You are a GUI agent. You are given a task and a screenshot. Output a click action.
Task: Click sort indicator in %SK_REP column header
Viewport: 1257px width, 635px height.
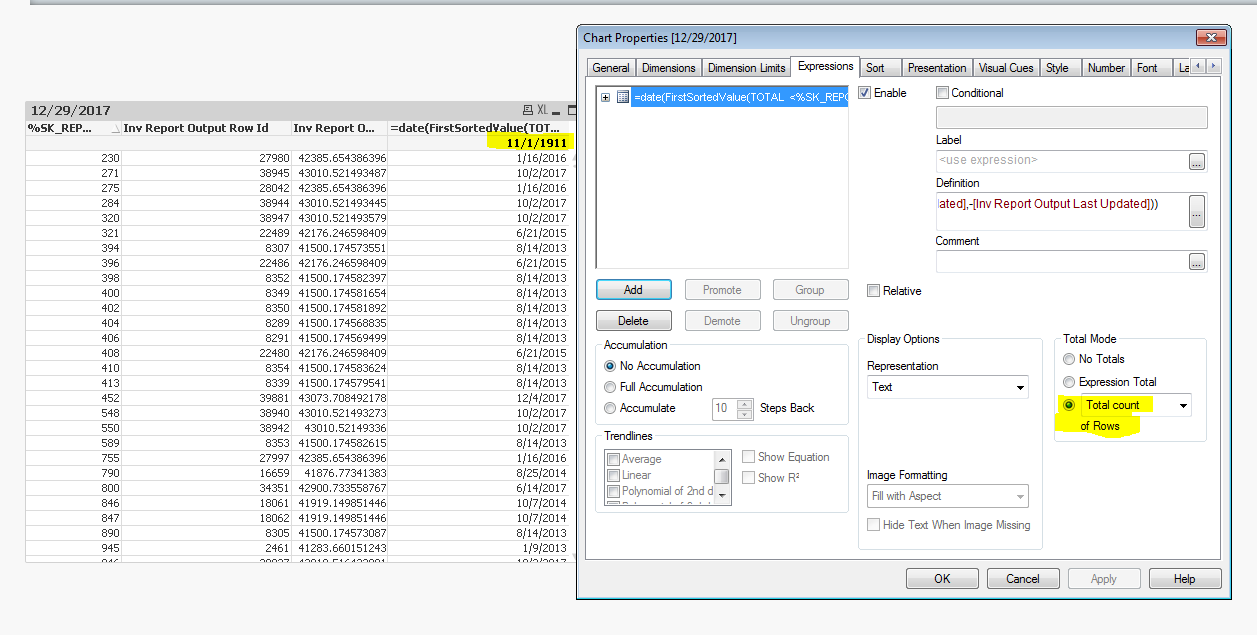click(115, 129)
